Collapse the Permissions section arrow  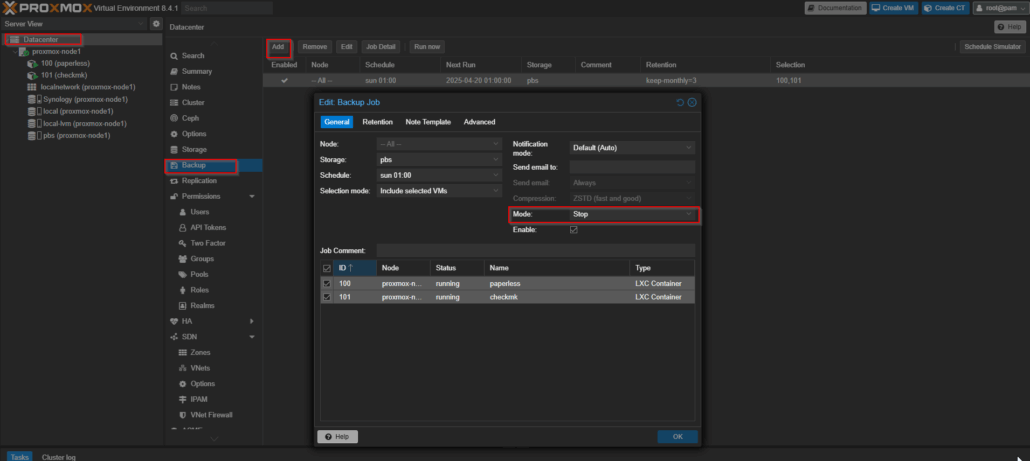coord(252,196)
